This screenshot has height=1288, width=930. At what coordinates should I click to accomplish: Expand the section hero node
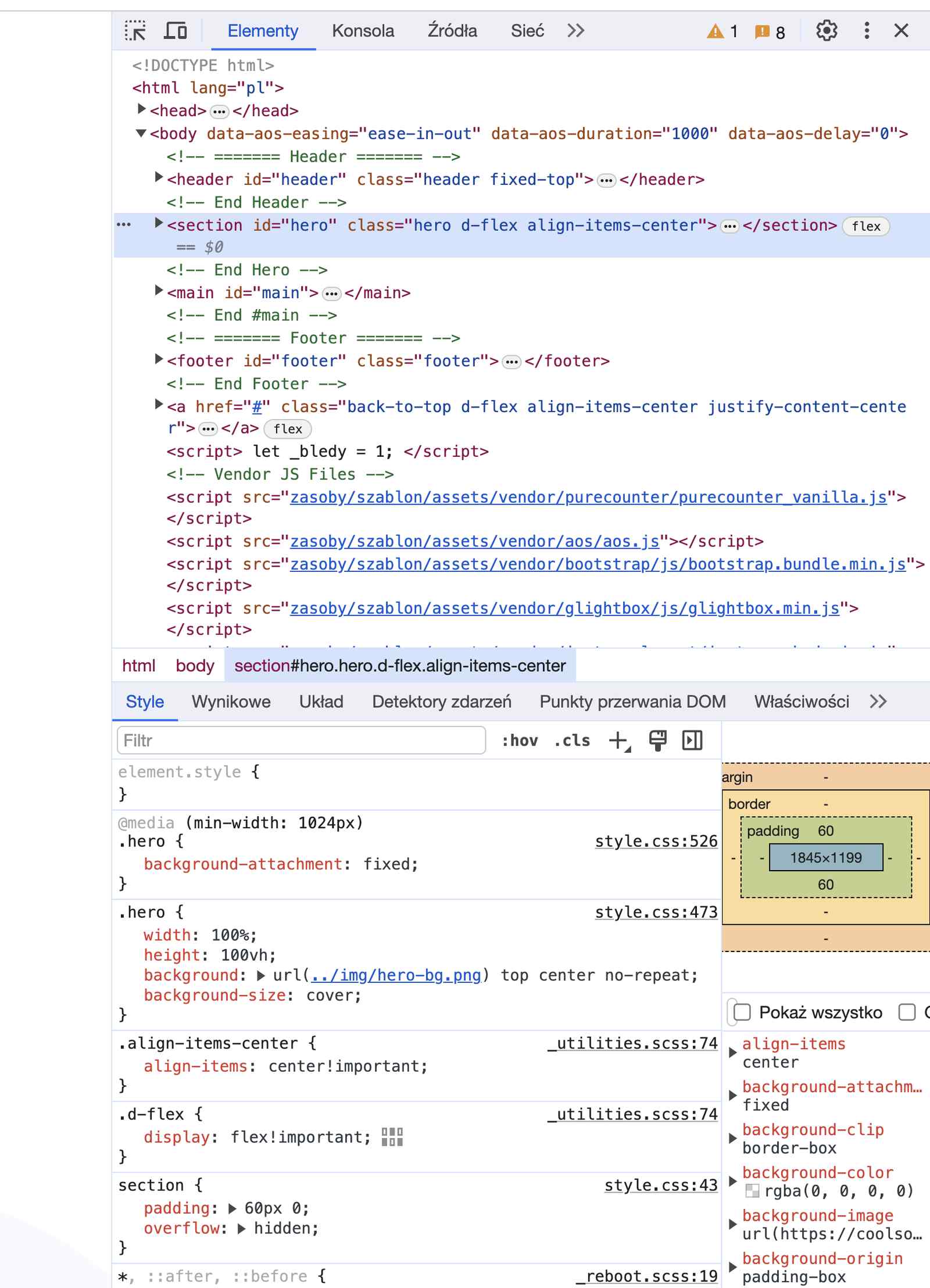click(x=159, y=223)
